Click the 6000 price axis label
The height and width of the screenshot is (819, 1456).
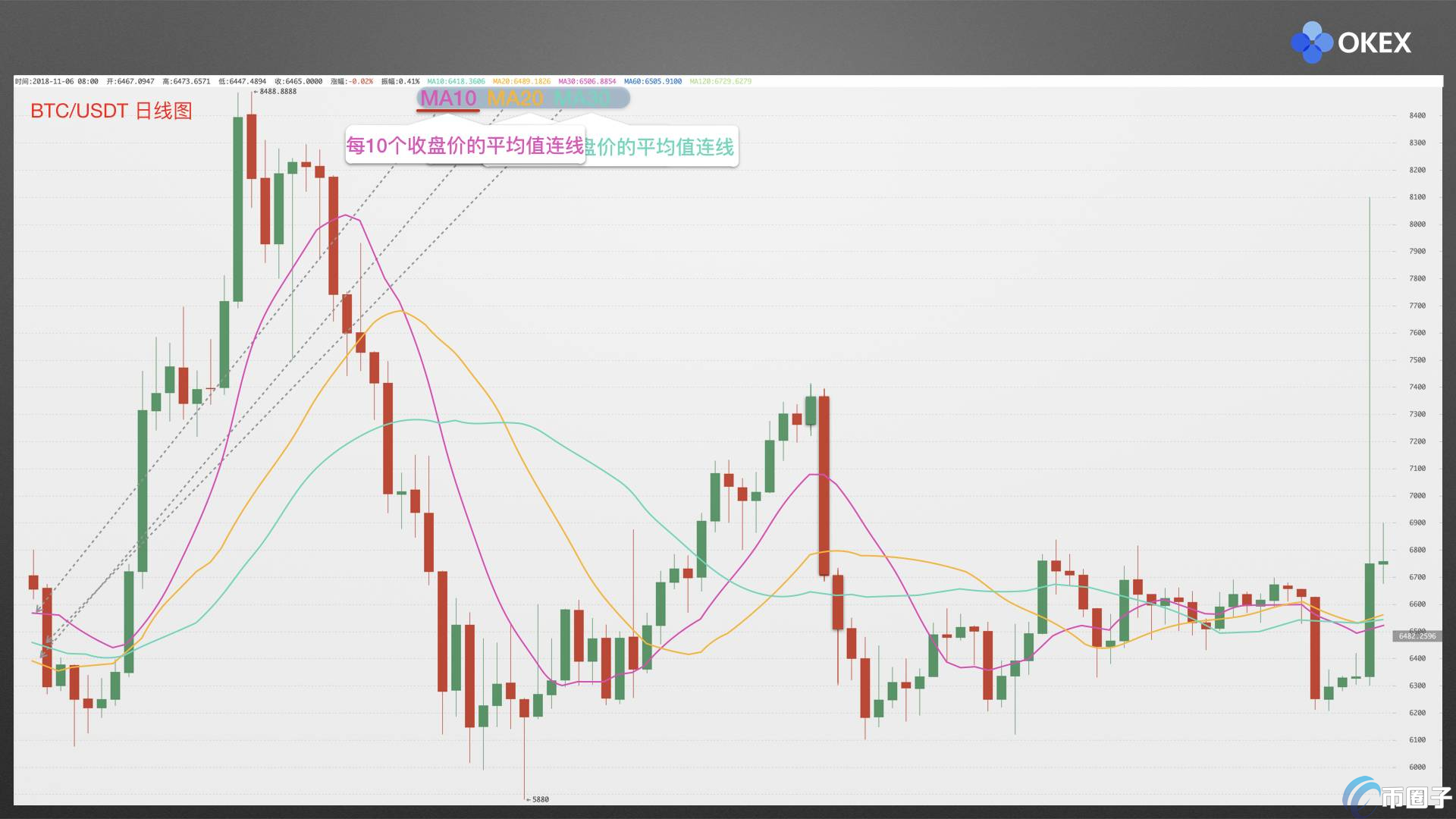click(1417, 767)
